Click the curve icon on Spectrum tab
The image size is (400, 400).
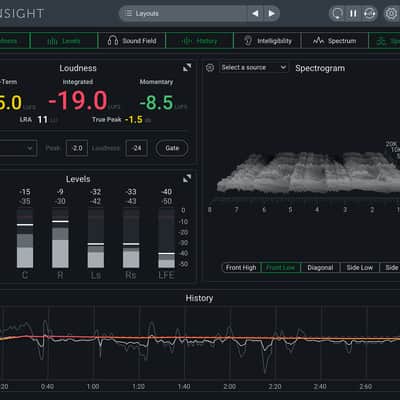pos(318,41)
